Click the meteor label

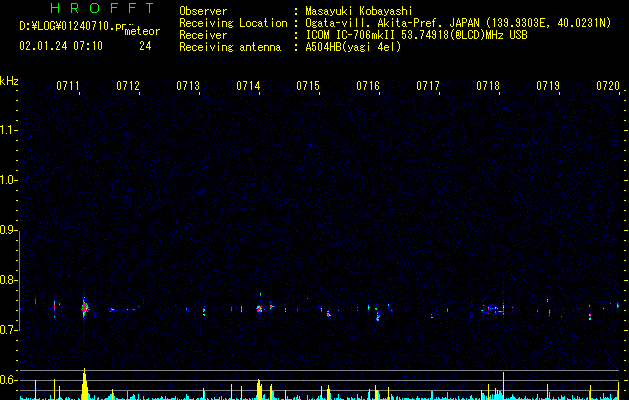pyautogui.click(x=142, y=31)
